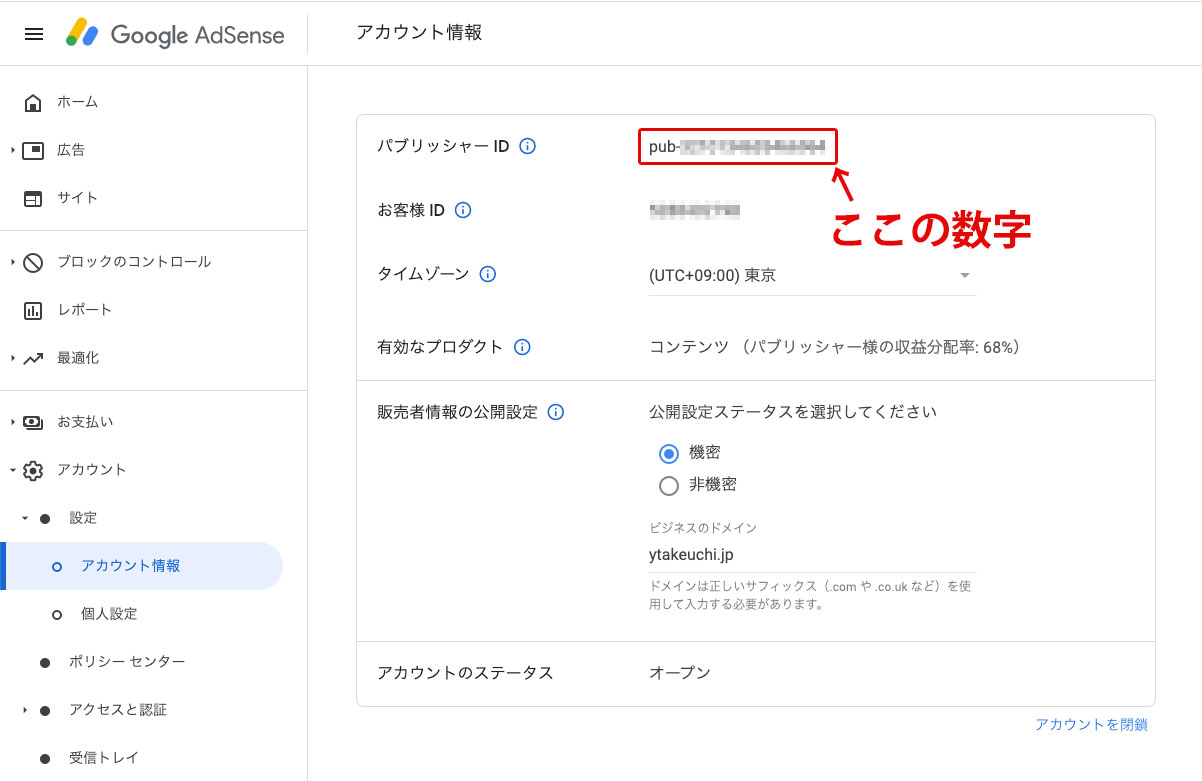Open 受信トレイ in the sidebar

click(x=103, y=758)
